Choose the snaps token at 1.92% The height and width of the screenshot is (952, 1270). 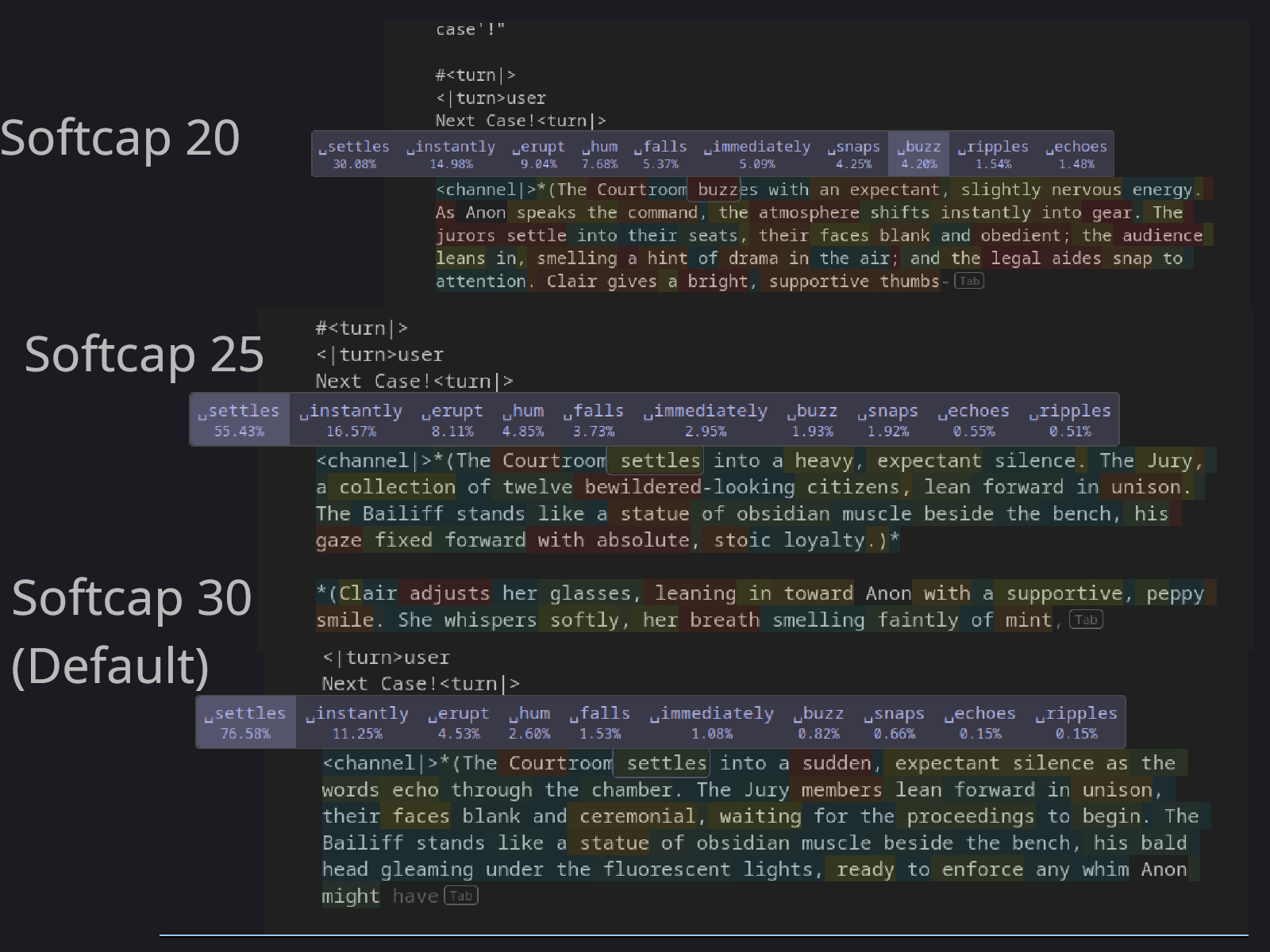pyautogui.click(x=887, y=420)
